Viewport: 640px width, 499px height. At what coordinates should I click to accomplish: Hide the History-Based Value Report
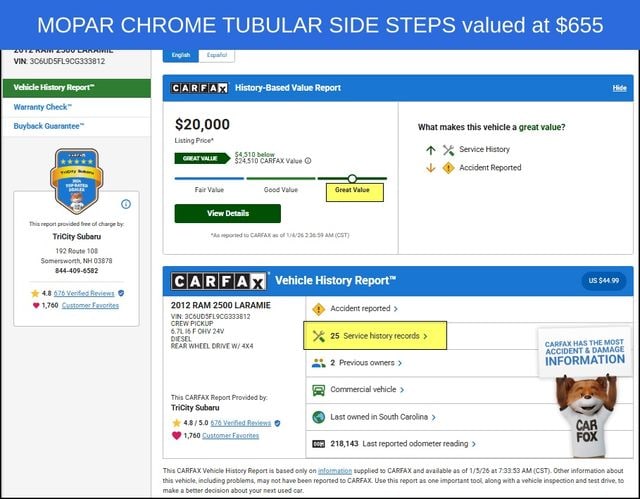pyautogui.click(x=619, y=88)
